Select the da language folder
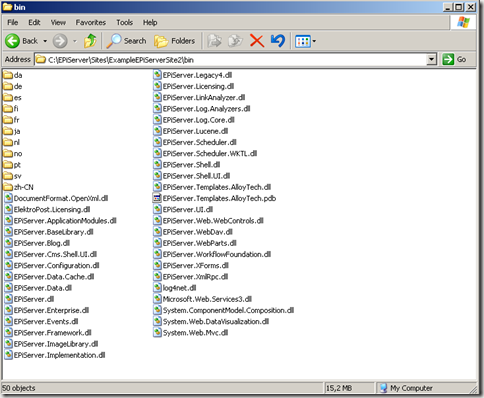This screenshot has height=398, width=484. 13,75
